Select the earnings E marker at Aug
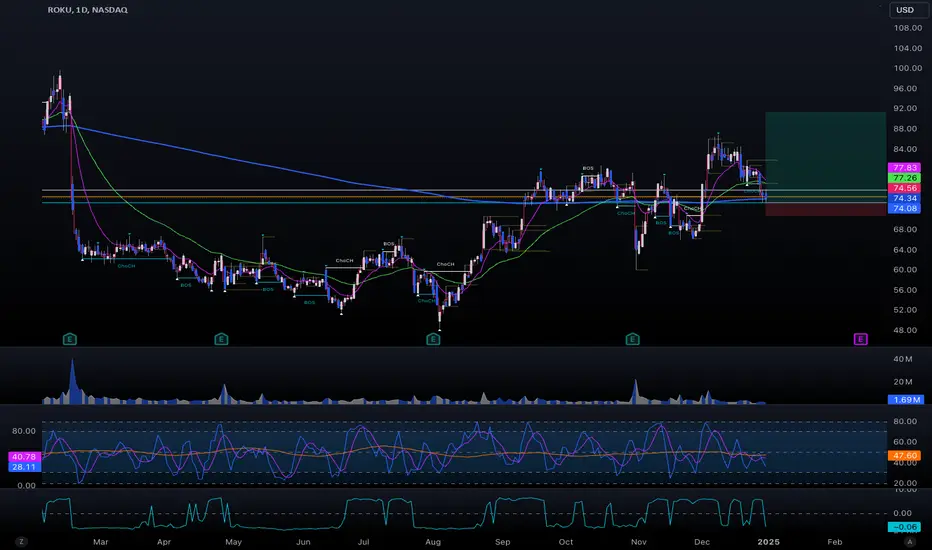This screenshot has height=550, width=932. tap(433, 339)
